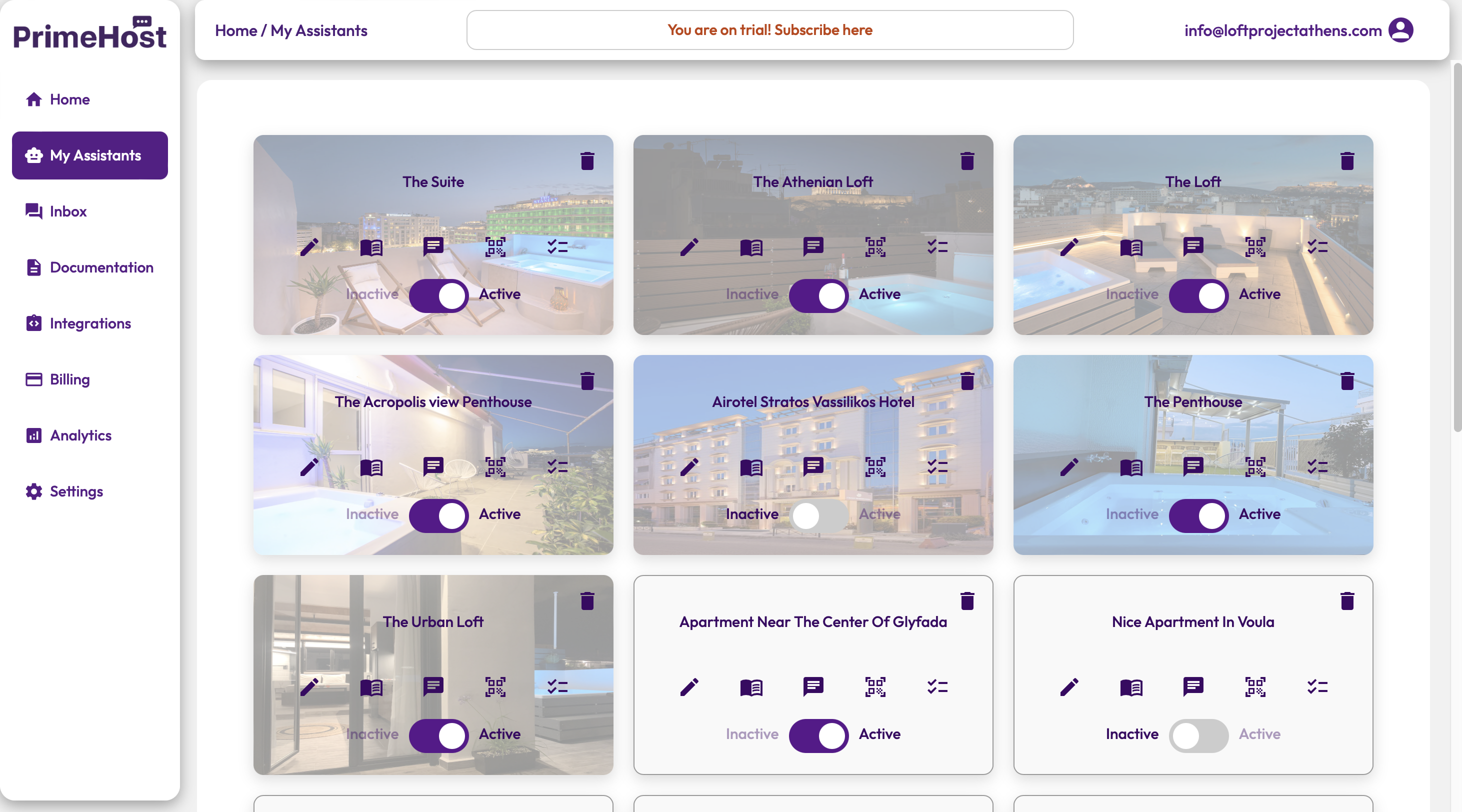The width and height of the screenshot is (1462, 812).
Task: Toggle The Suite assistant to inactive
Action: 438,295
